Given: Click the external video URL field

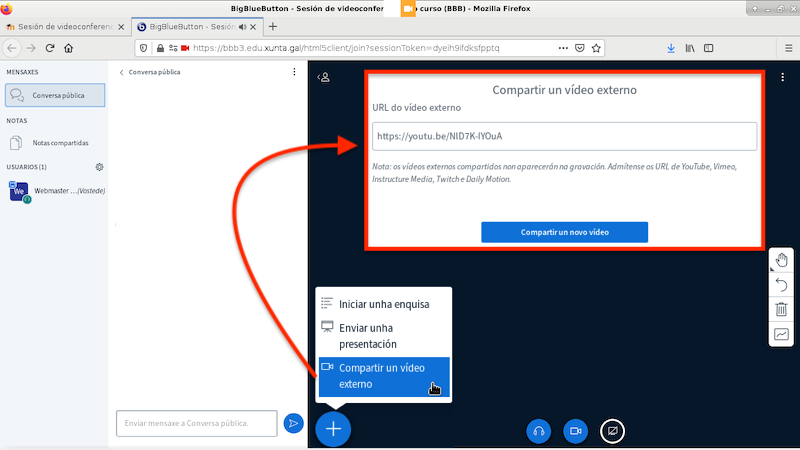Looking at the screenshot, I should click(x=564, y=136).
